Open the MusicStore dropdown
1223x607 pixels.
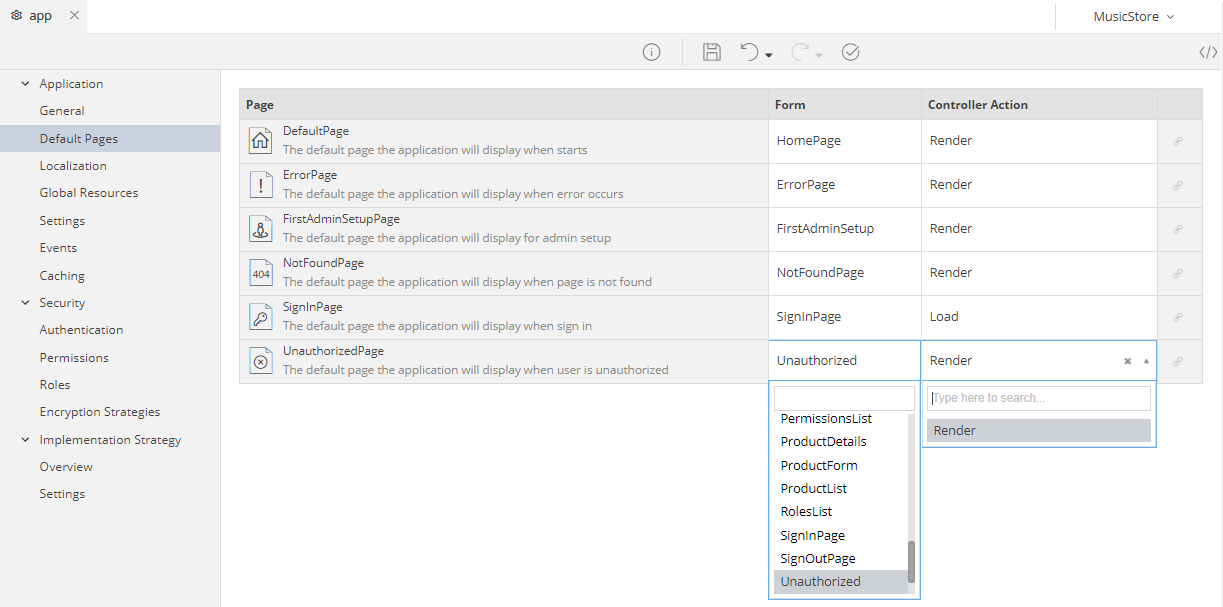(x=1132, y=16)
